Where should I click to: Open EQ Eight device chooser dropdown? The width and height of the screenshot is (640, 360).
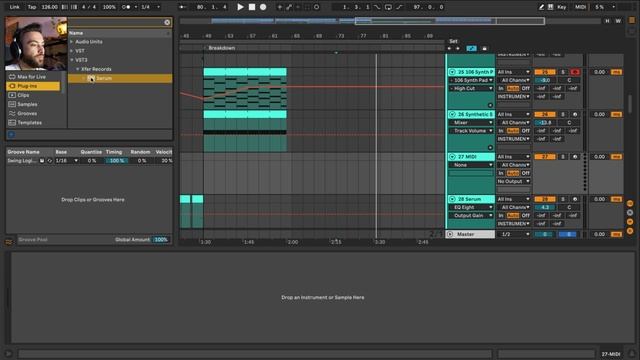click(471, 207)
